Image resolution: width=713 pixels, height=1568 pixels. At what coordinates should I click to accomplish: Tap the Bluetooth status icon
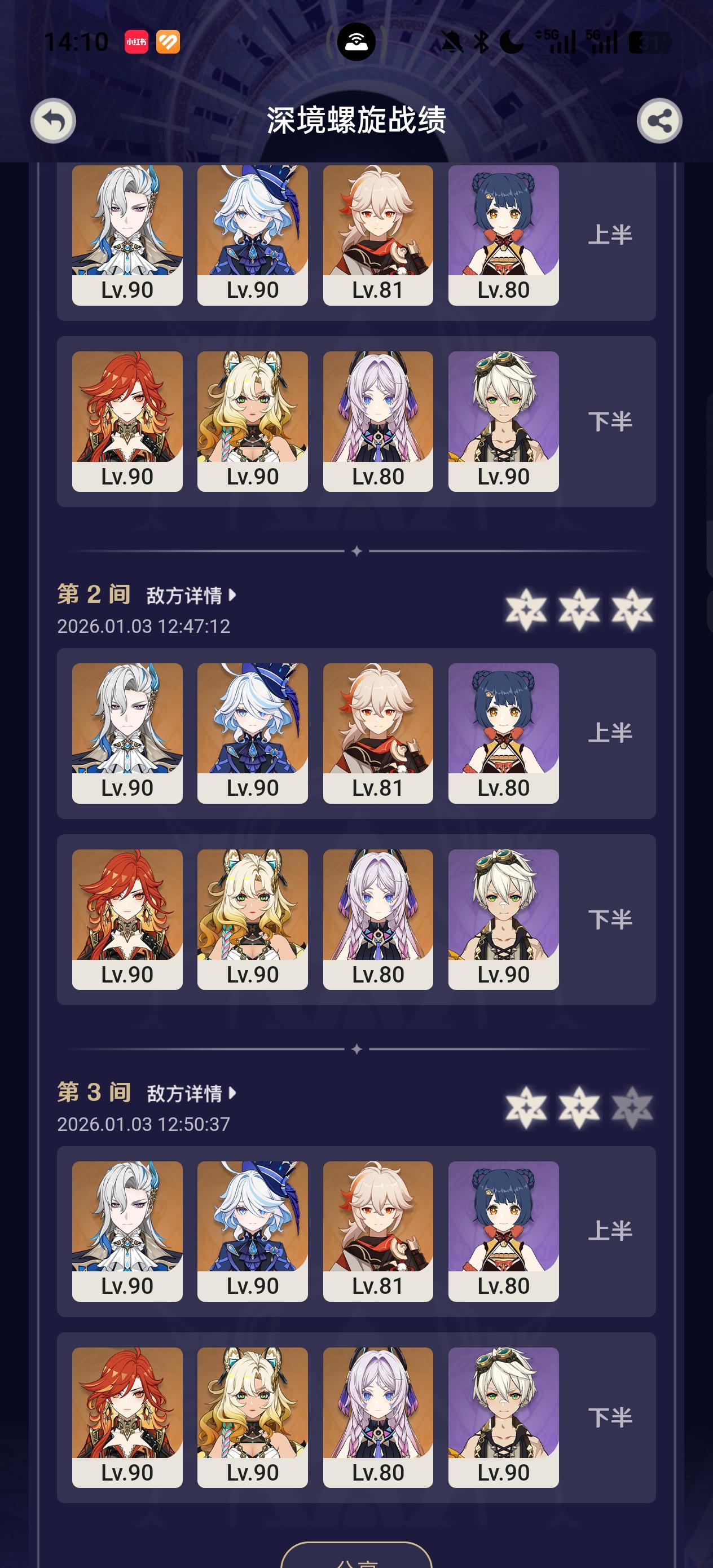(481, 42)
